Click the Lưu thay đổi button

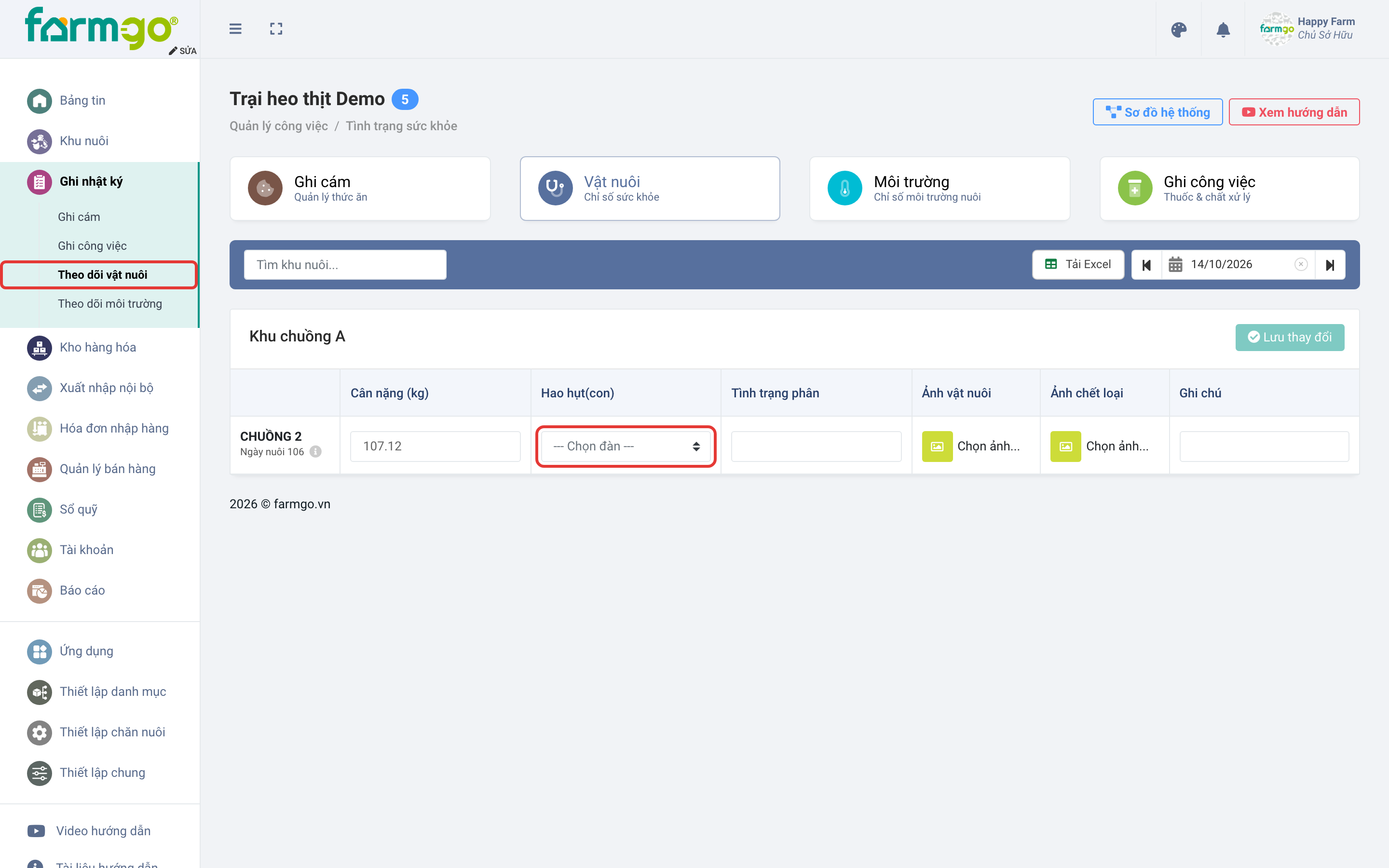(1289, 338)
